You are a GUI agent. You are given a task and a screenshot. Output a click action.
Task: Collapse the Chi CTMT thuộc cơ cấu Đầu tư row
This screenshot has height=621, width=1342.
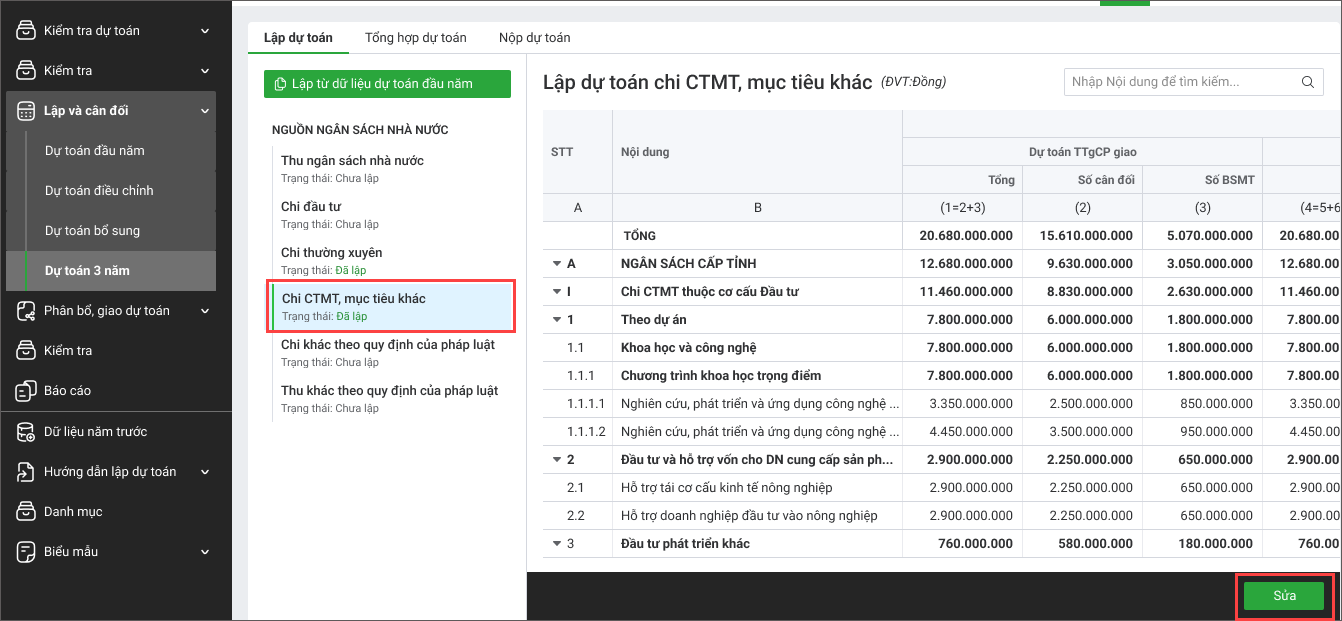[x=557, y=292]
